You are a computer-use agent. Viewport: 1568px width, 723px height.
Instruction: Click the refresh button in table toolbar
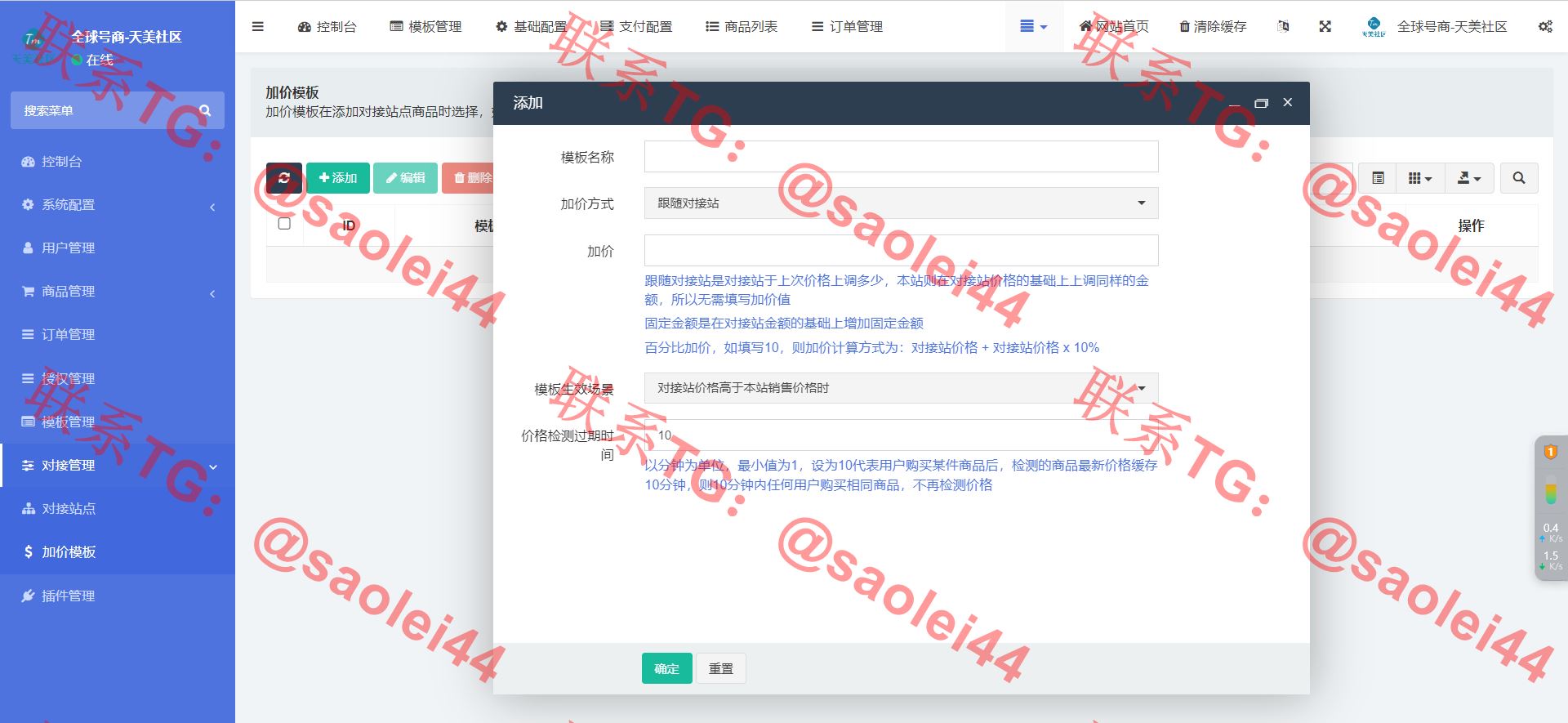pos(284,178)
